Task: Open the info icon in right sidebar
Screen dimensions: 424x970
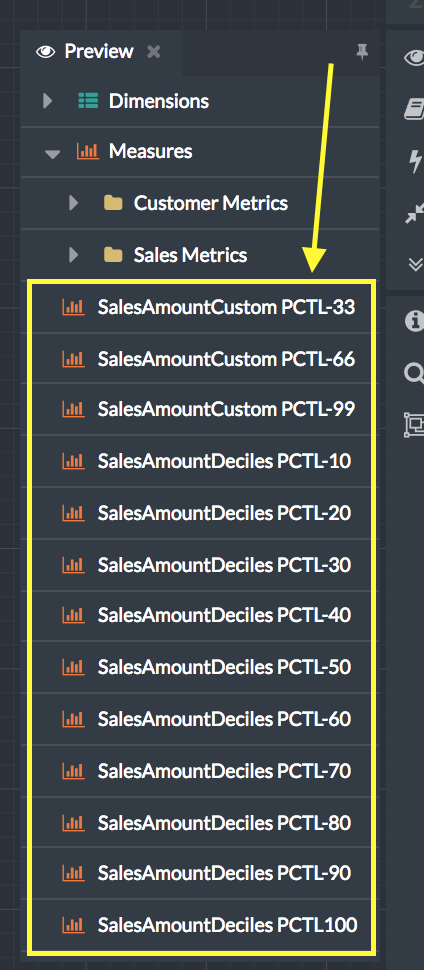Action: (x=415, y=320)
